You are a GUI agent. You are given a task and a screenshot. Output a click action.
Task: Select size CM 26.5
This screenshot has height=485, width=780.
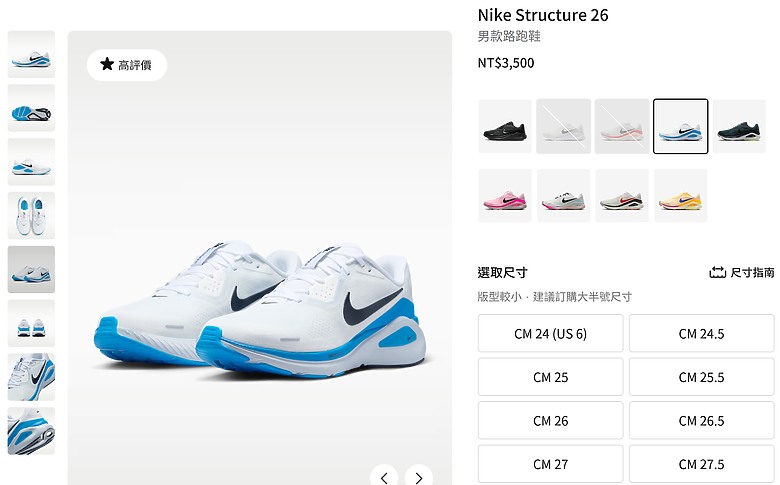click(701, 421)
